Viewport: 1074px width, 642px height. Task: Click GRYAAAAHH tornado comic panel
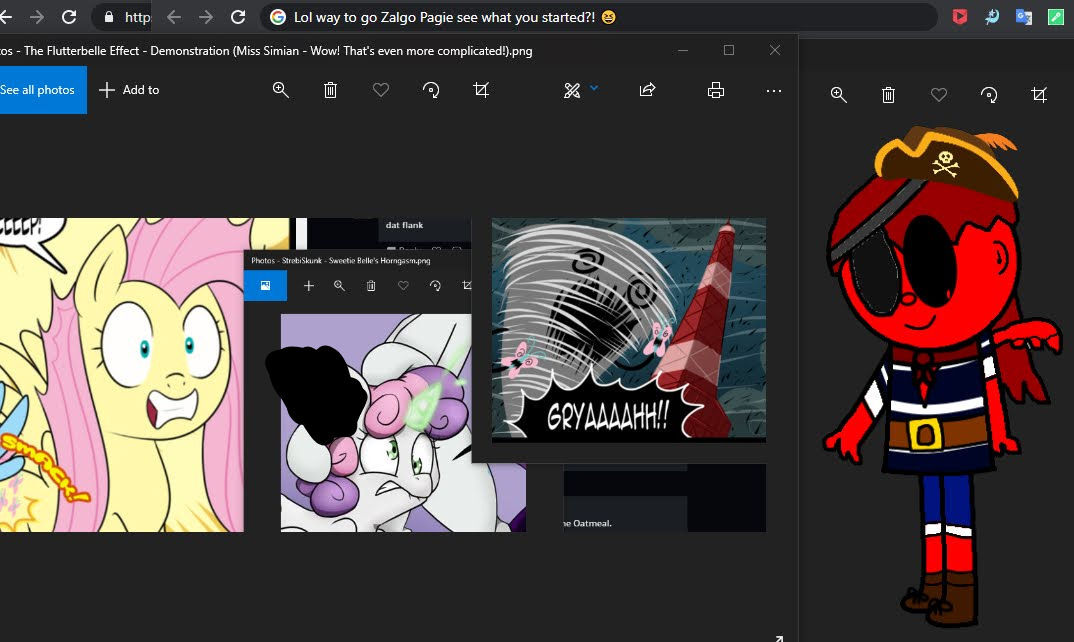click(x=629, y=329)
